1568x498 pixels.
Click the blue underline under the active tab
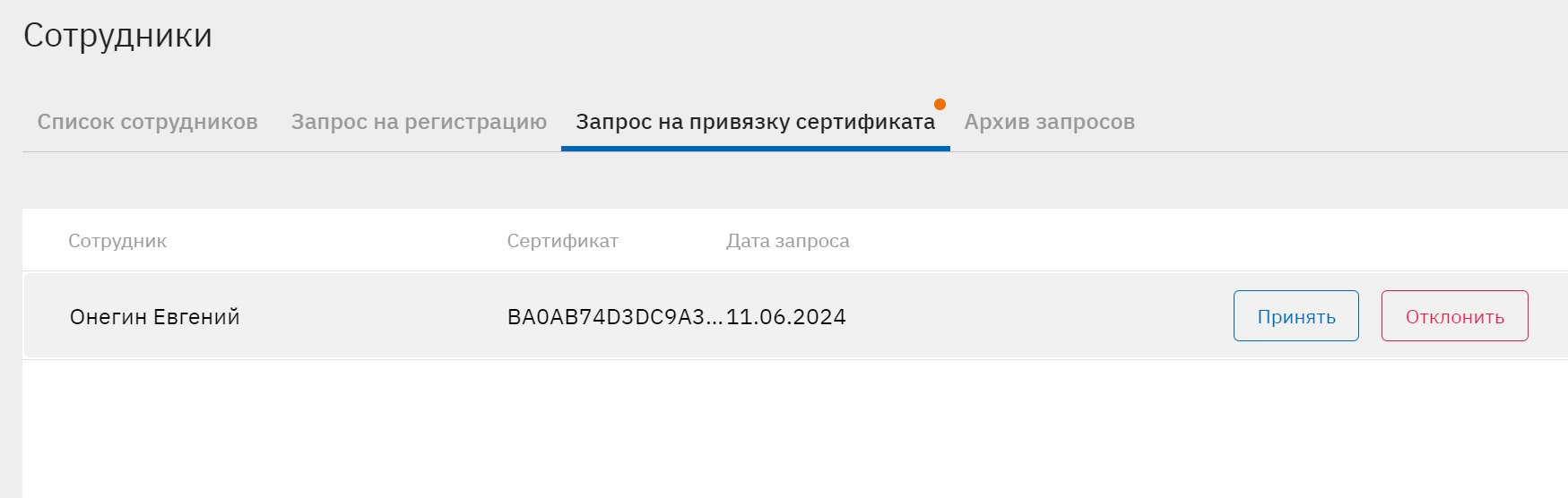pyautogui.click(x=755, y=149)
